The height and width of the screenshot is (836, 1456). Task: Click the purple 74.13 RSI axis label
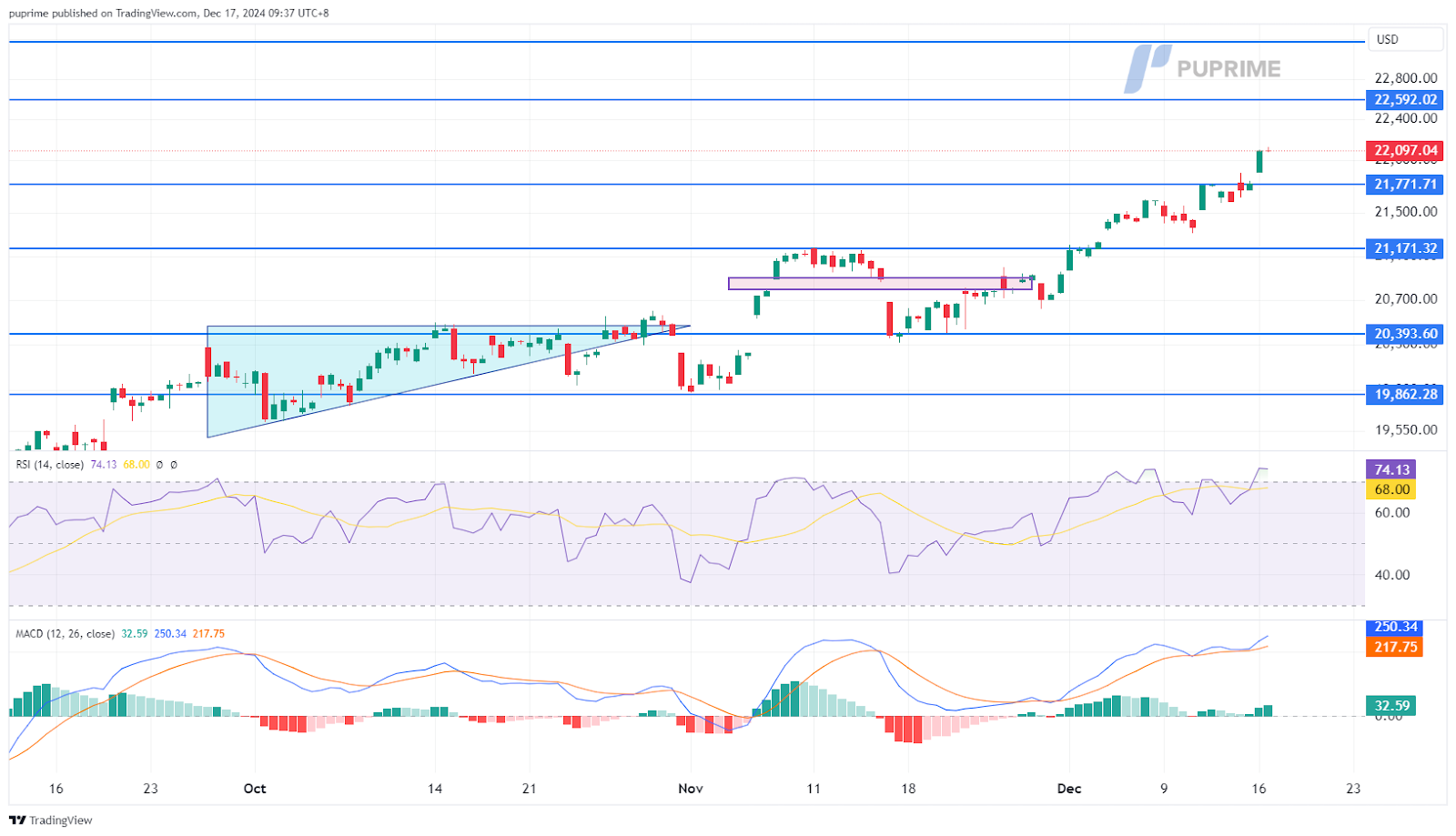(1391, 470)
